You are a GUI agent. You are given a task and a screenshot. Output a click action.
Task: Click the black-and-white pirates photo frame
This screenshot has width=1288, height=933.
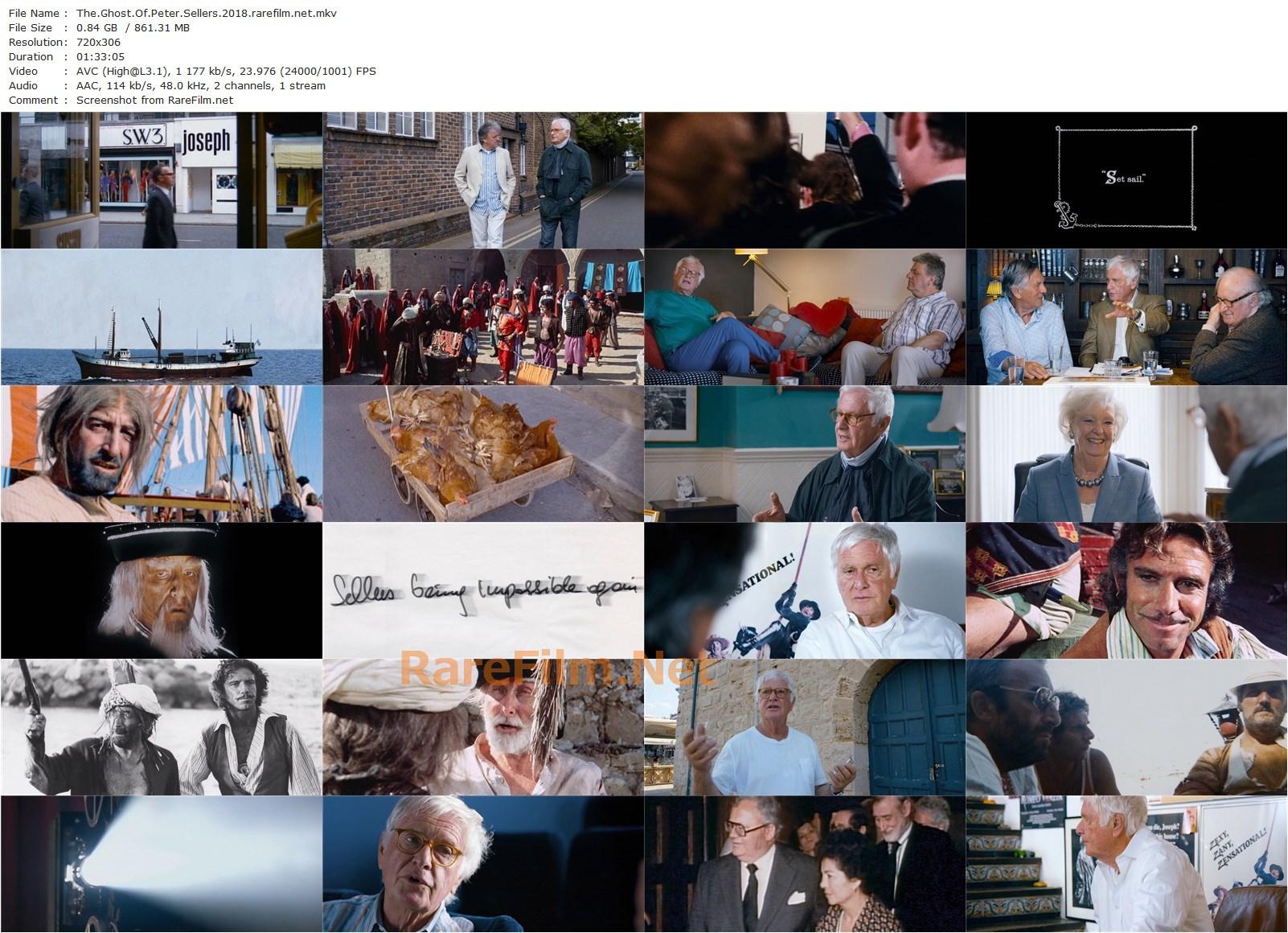(162, 727)
